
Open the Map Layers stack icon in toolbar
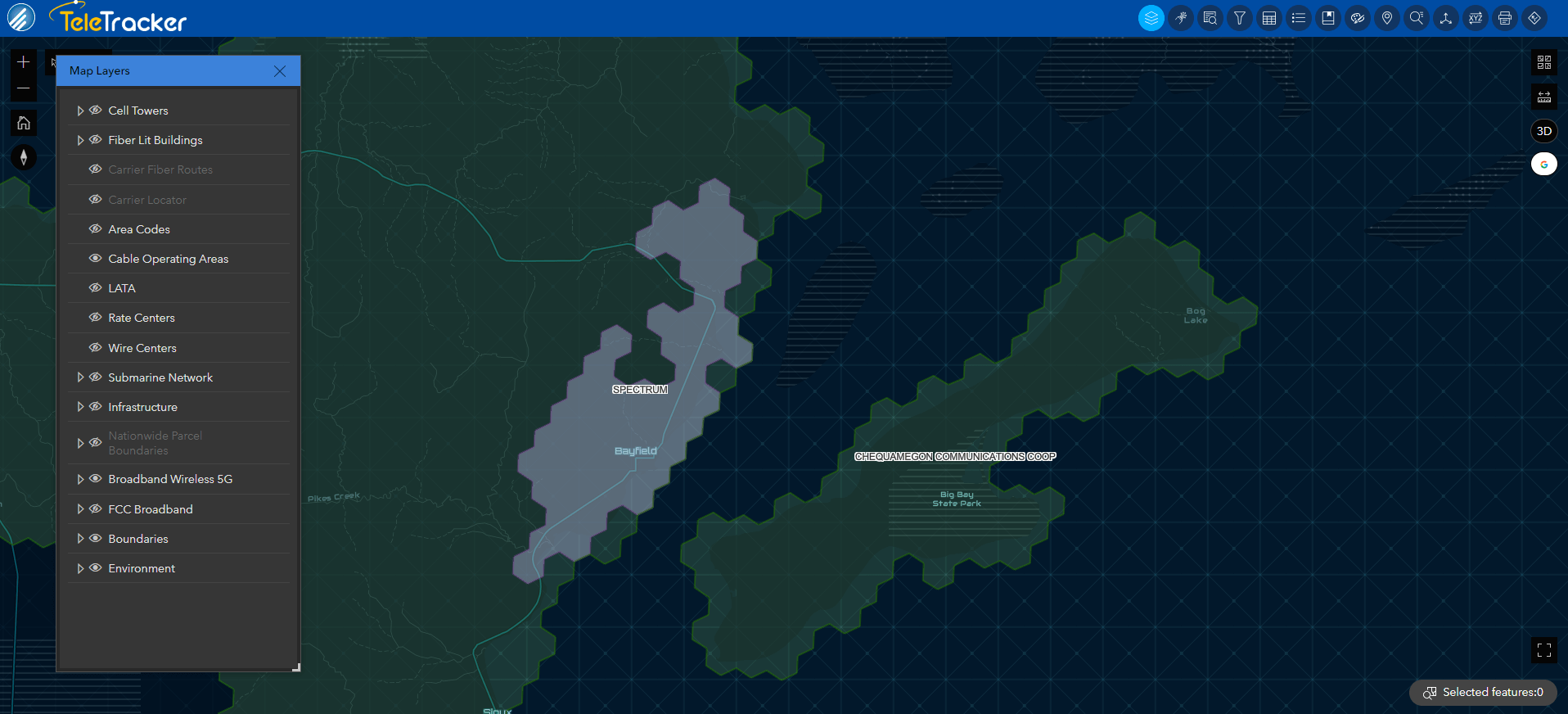[1151, 18]
